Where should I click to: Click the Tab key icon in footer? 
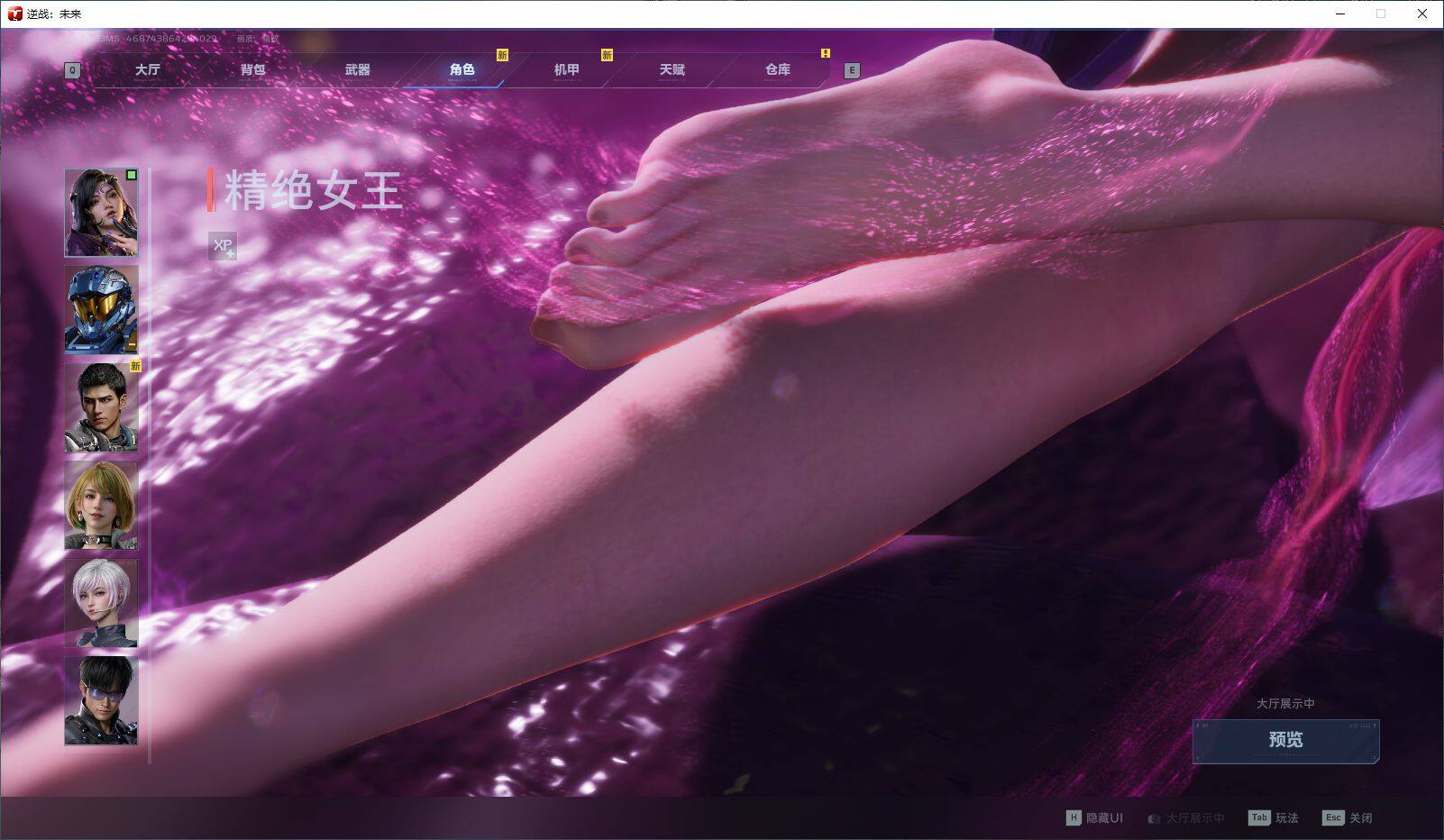(x=1259, y=818)
